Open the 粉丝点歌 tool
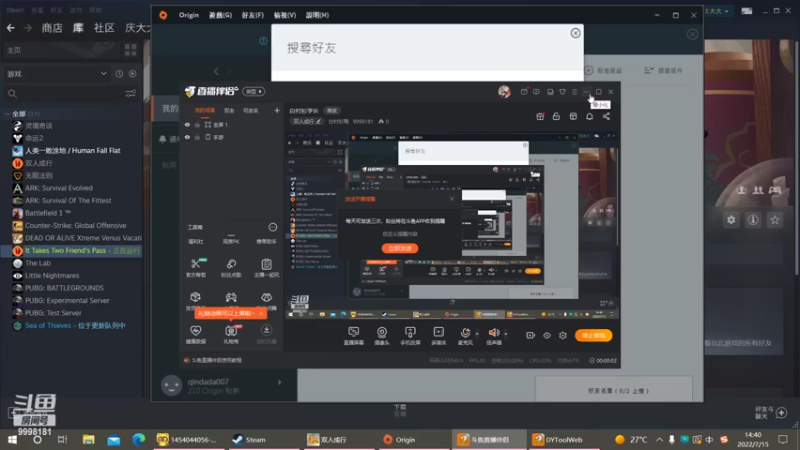Image resolution: width=800 pixels, height=450 pixels. click(231, 267)
